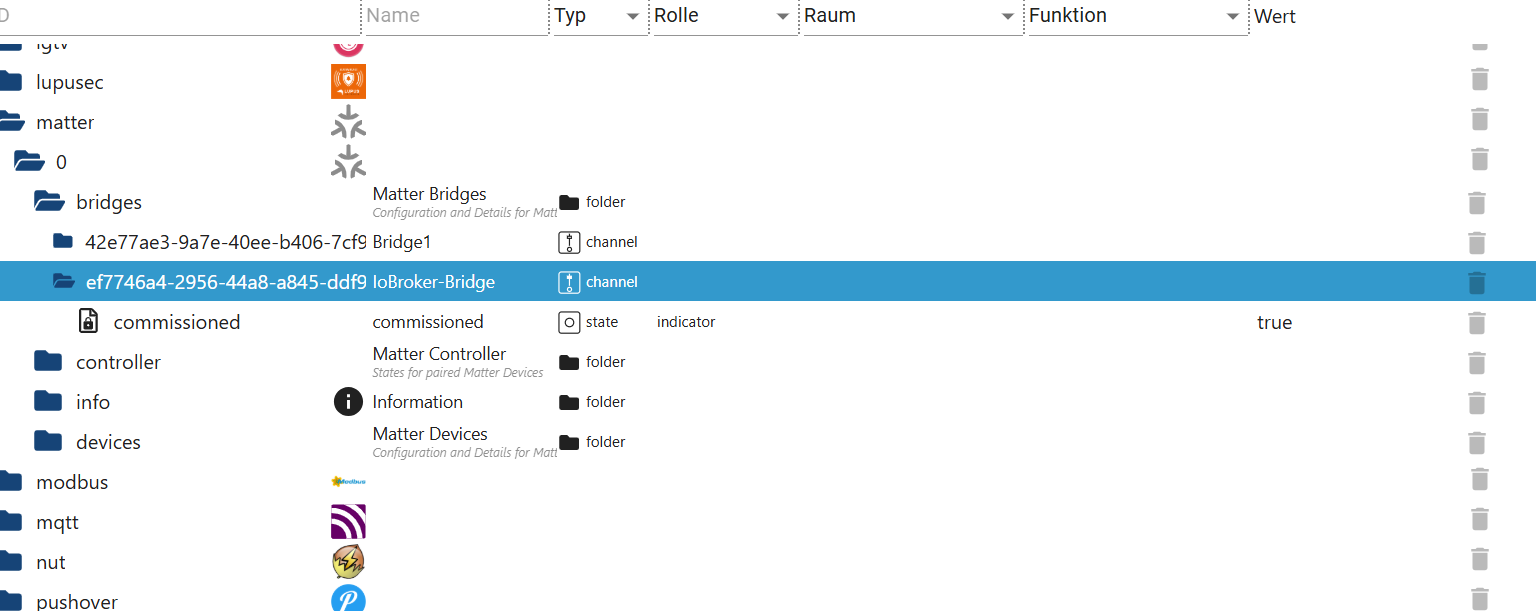Collapse the bridges folder node
Viewport: 1536px width, 611px height.
[48, 201]
